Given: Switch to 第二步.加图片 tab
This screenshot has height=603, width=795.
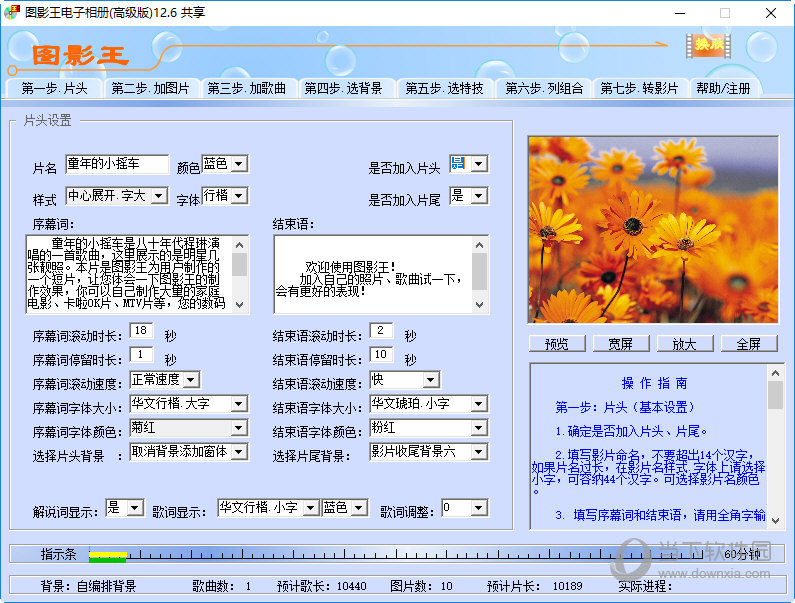Looking at the screenshot, I should point(150,88).
